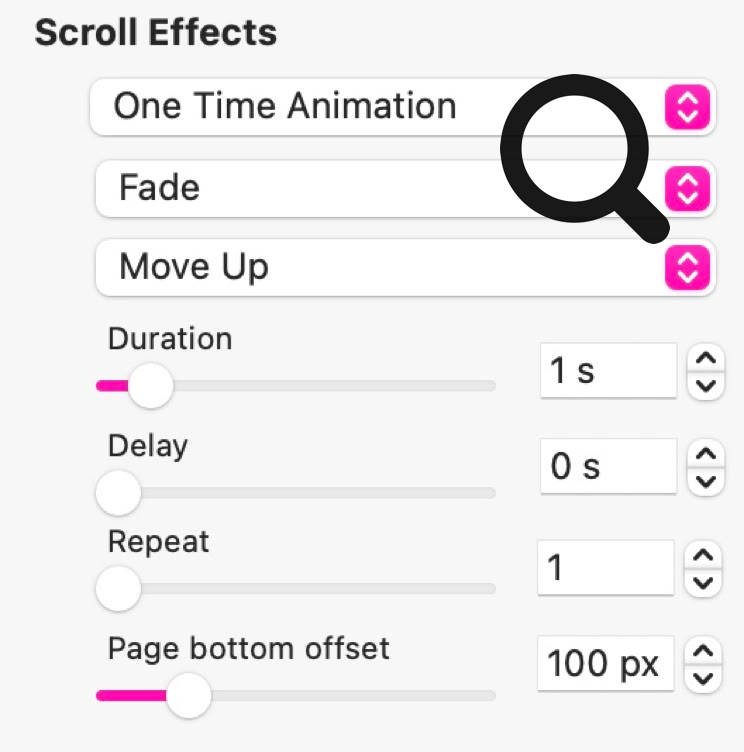Viewport: 744px width, 752px height.
Task: Click the Duration slider handle
Action: coord(151,385)
